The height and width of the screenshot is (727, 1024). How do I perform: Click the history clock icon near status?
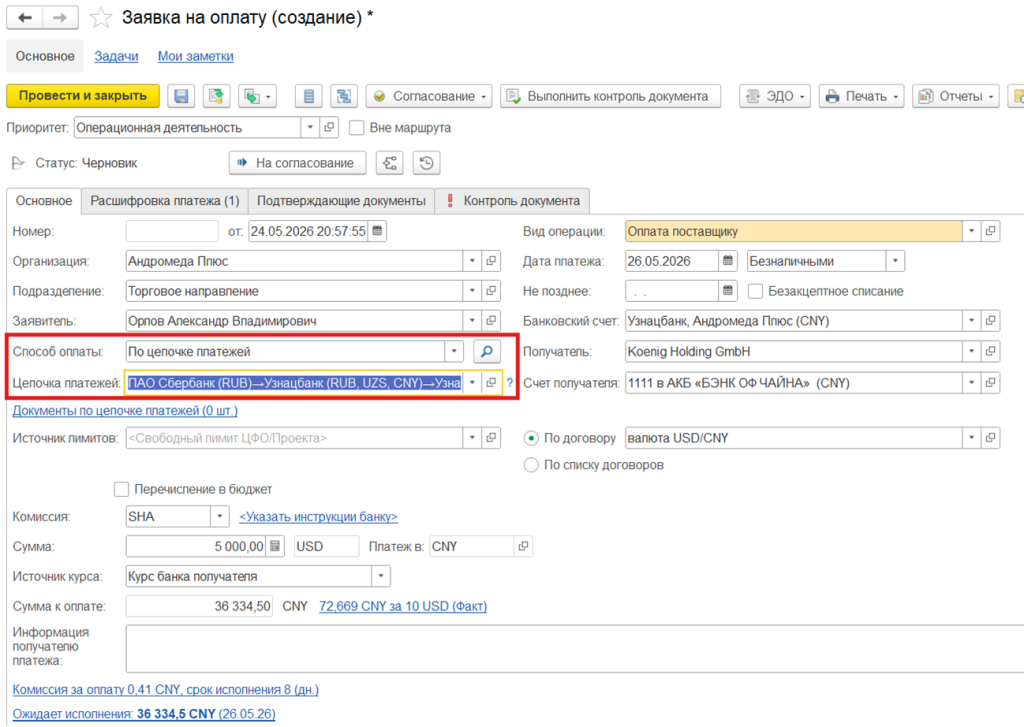(426, 163)
